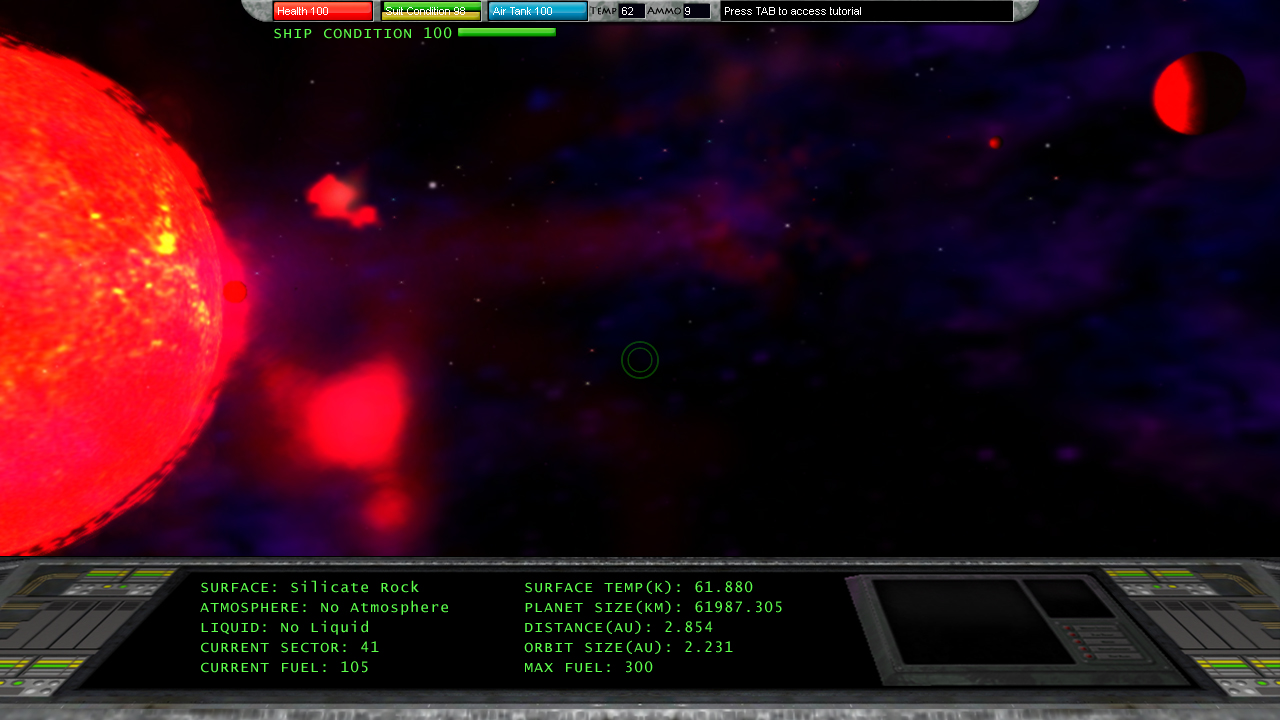This screenshot has height=720, width=1280.
Task: Click the red Health 100 bar
Action: tap(322, 11)
